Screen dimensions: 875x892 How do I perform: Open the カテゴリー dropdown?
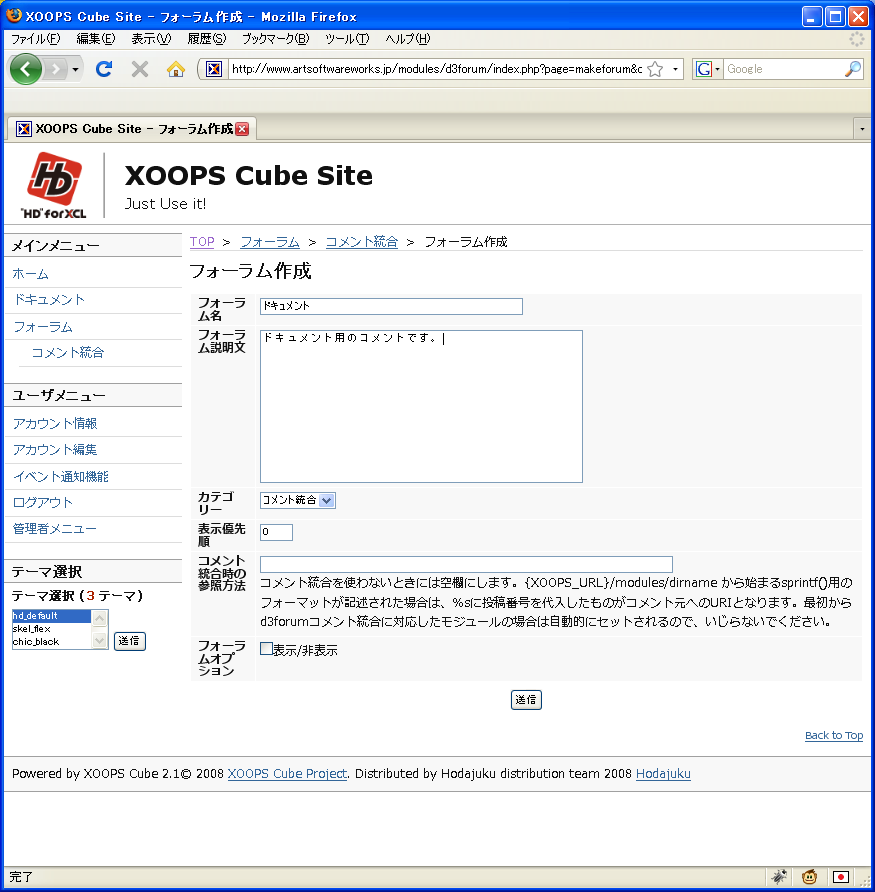pyautogui.click(x=297, y=500)
